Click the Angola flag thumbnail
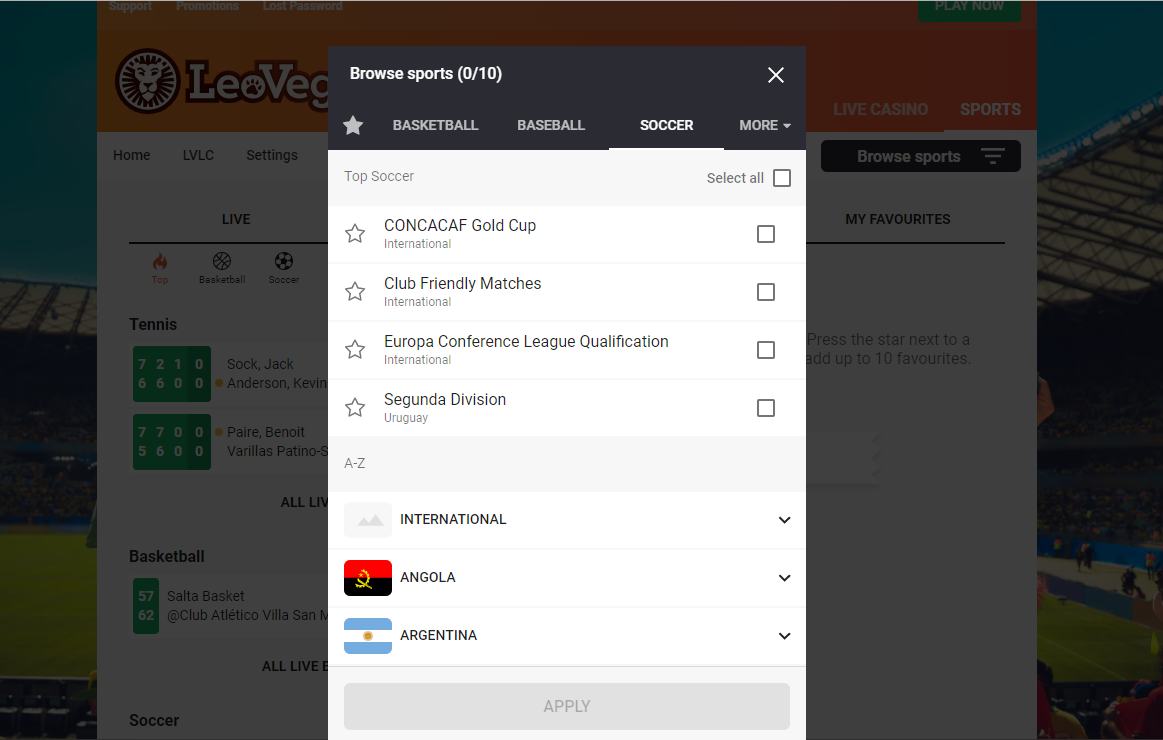This screenshot has width=1163, height=740. point(368,578)
